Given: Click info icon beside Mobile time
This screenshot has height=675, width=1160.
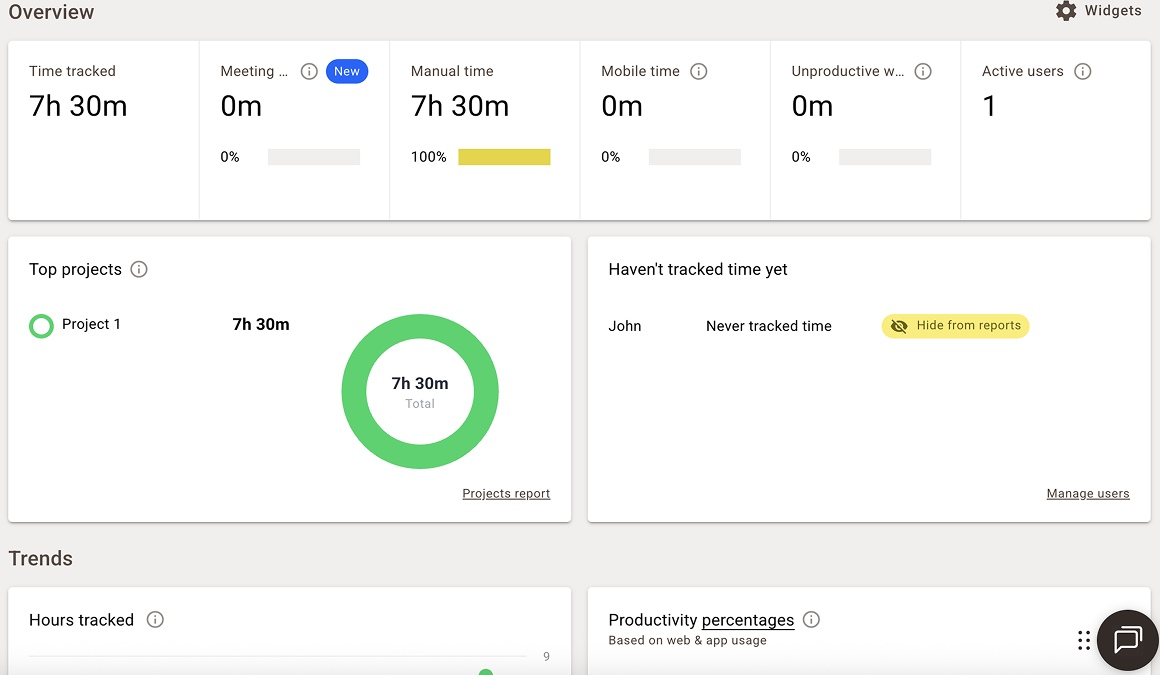Looking at the screenshot, I should pyautogui.click(x=699, y=71).
